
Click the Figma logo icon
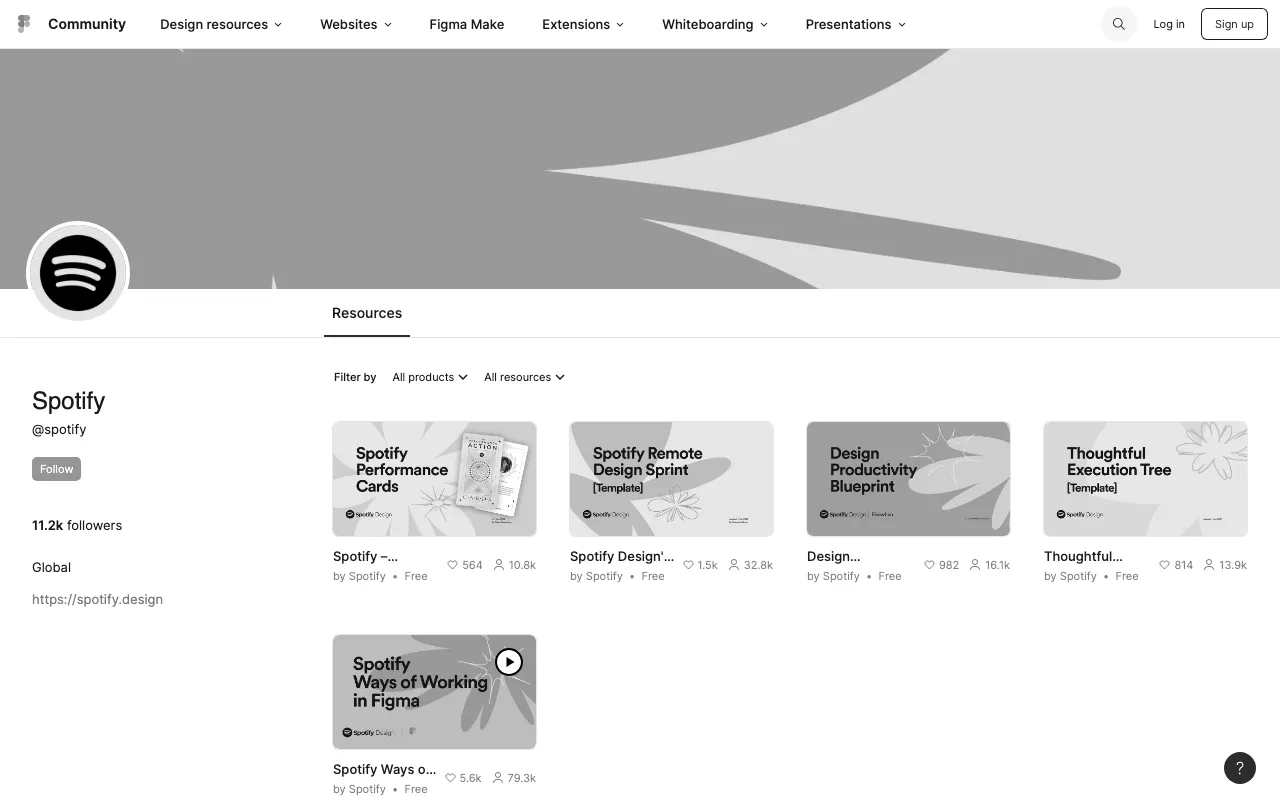pos(24,24)
